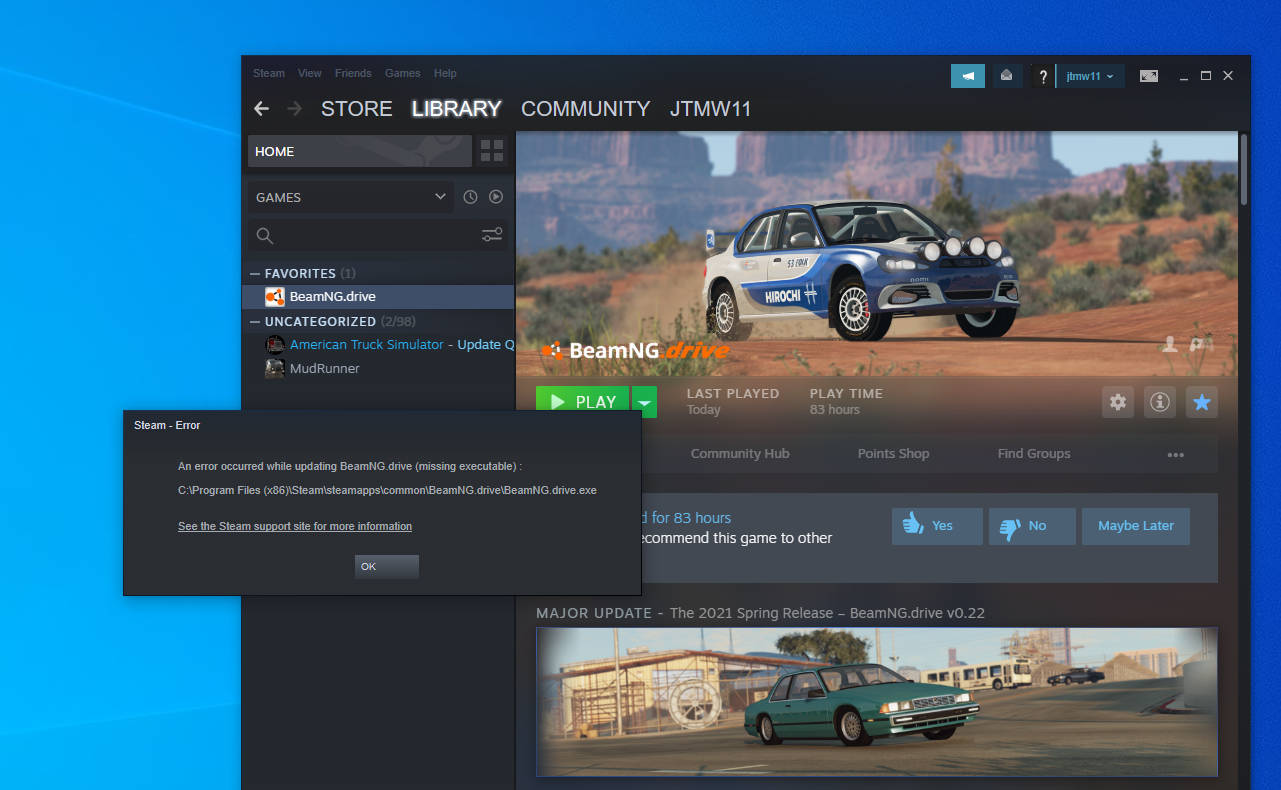Click OK in the Steam error dialog
Viewport: 1281px width, 790px height.
tap(387, 567)
